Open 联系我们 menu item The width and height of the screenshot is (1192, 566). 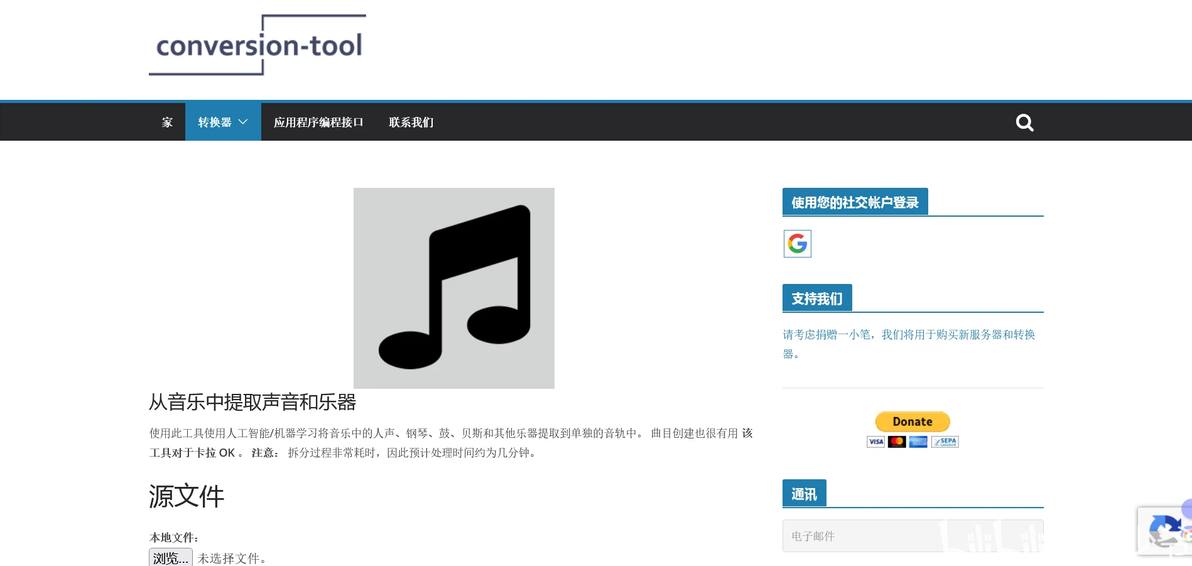[x=411, y=122]
